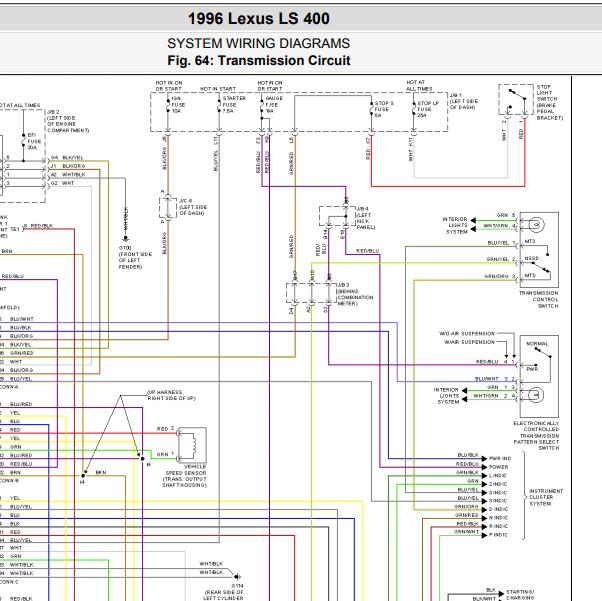602x601 pixels.
Task: Select the L INDIC output label
Action: (498, 475)
